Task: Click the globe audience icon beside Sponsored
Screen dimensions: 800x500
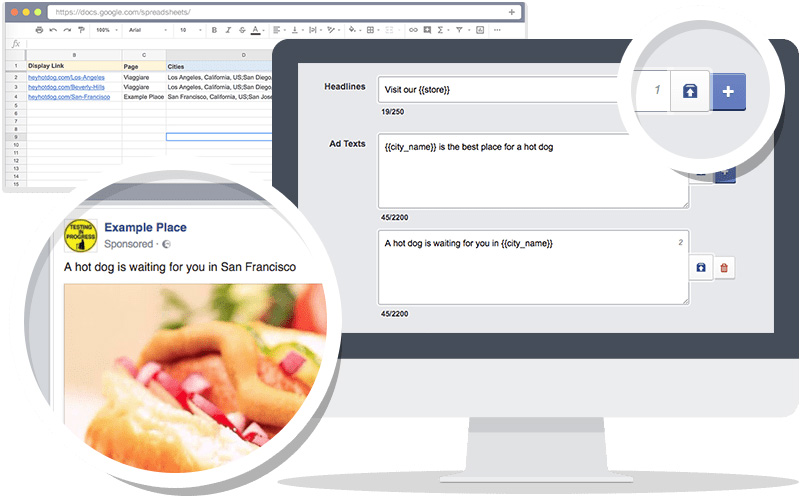Action: coord(166,244)
